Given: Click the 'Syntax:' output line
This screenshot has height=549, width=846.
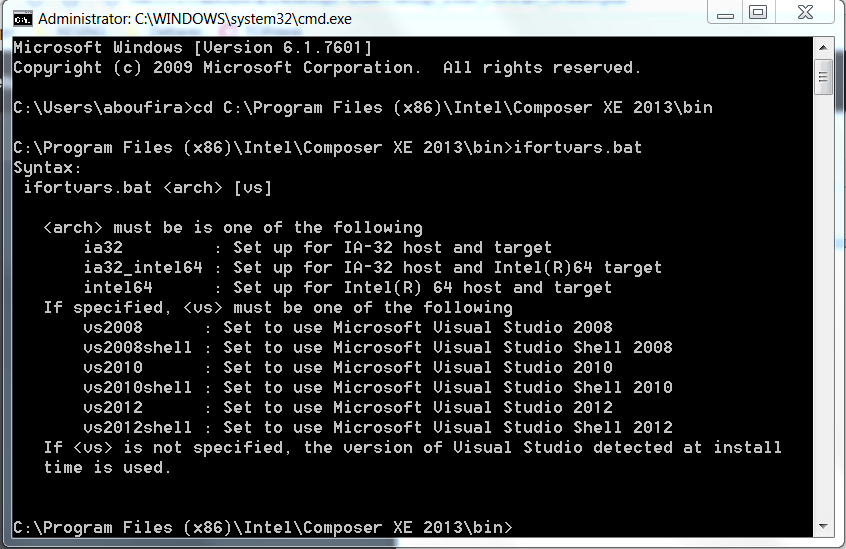Looking at the screenshot, I should (x=48, y=167).
